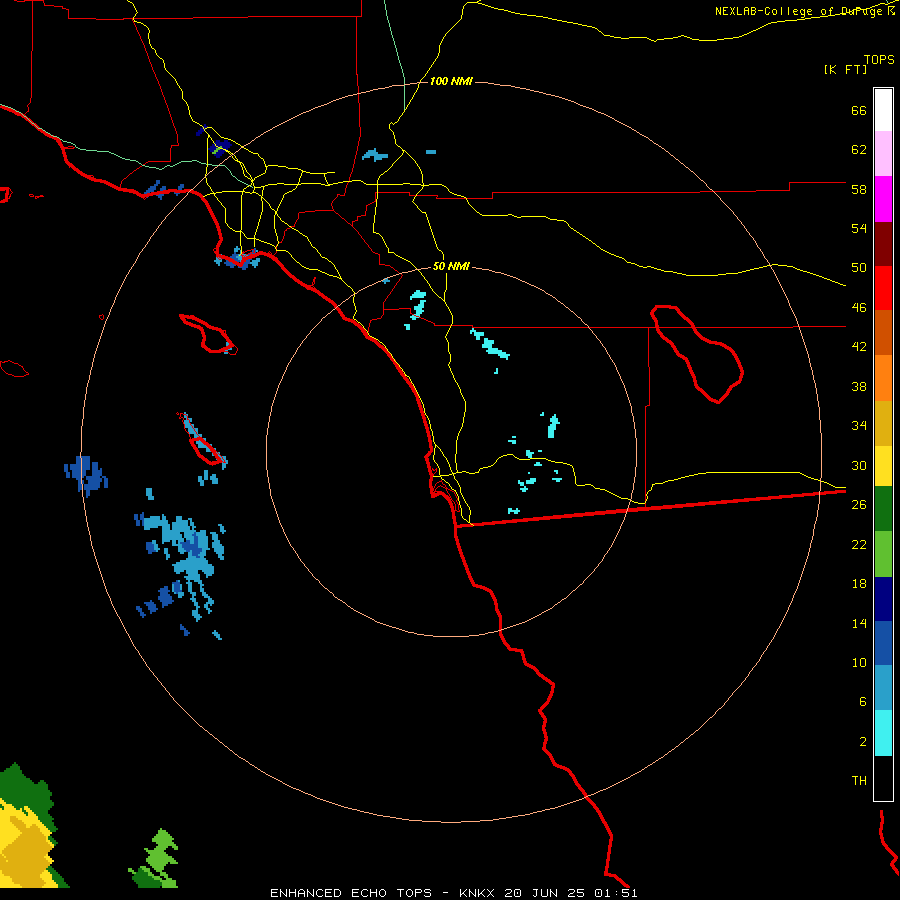Select the light pink legend swatch
Viewport: 900px width, 900px height.
coord(883,154)
